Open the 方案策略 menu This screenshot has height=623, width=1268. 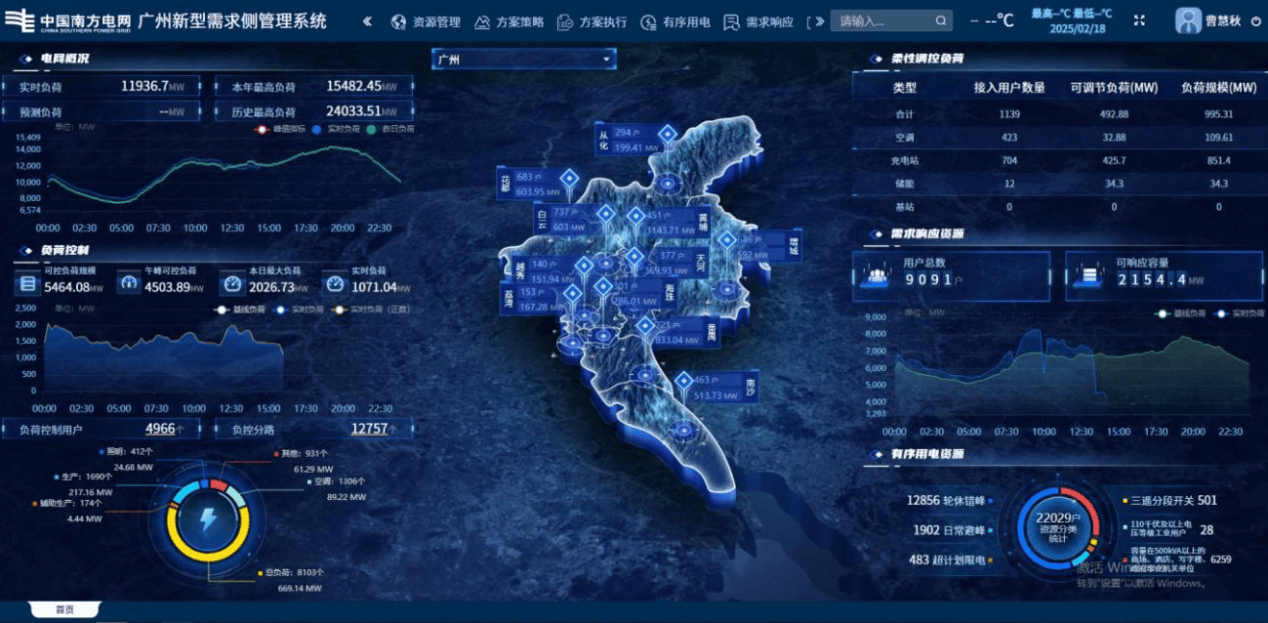510,22
